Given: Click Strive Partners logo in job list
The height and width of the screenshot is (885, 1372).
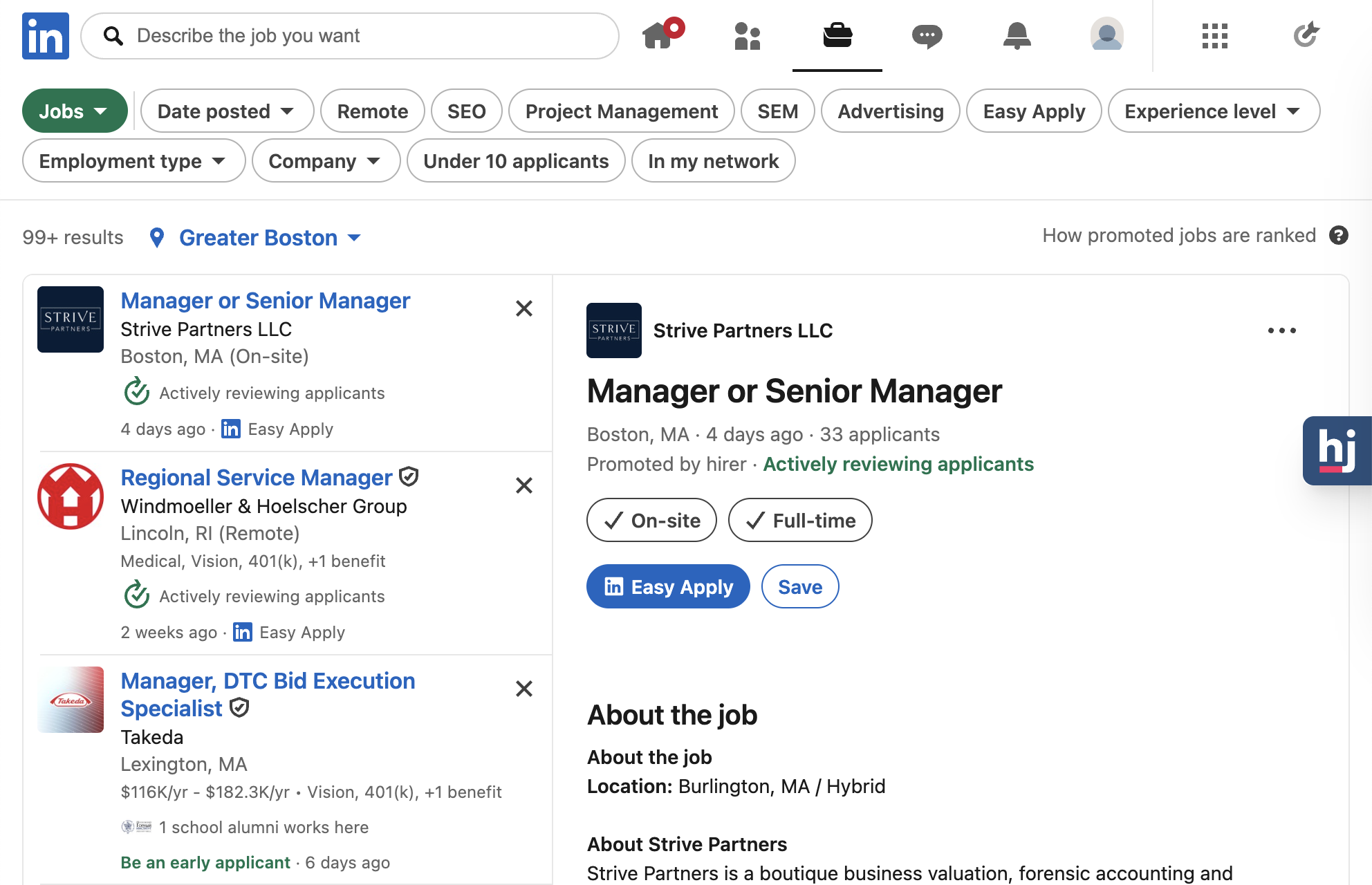Looking at the screenshot, I should click(x=71, y=319).
